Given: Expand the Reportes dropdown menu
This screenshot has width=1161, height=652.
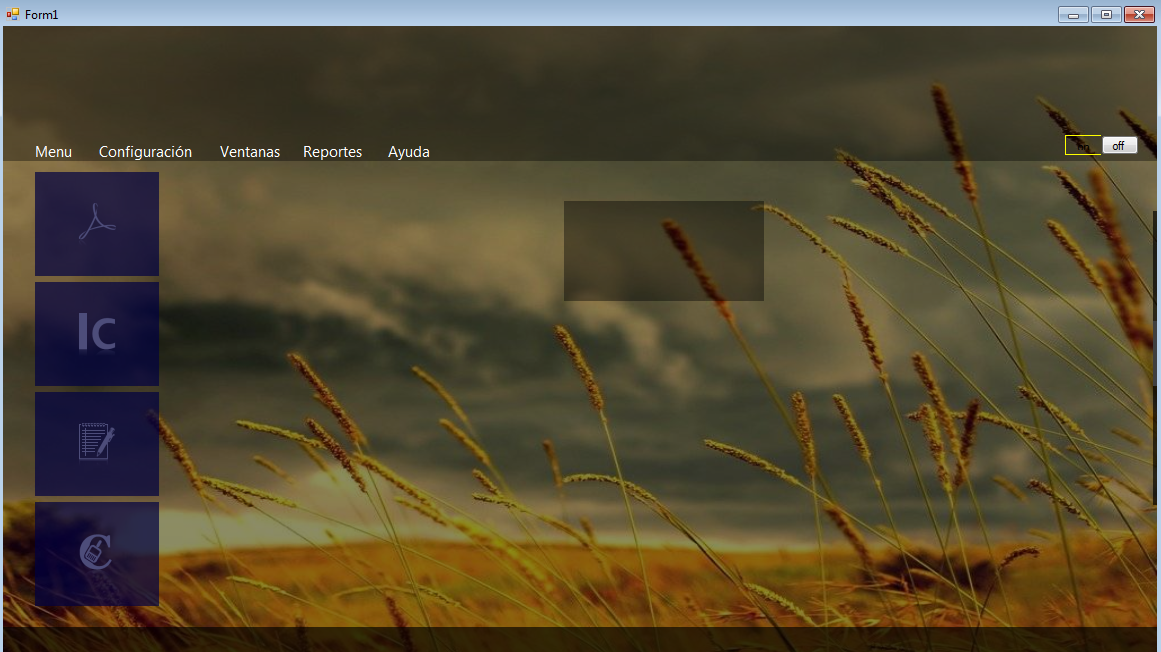Looking at the screenshot, I should (332, 151).
